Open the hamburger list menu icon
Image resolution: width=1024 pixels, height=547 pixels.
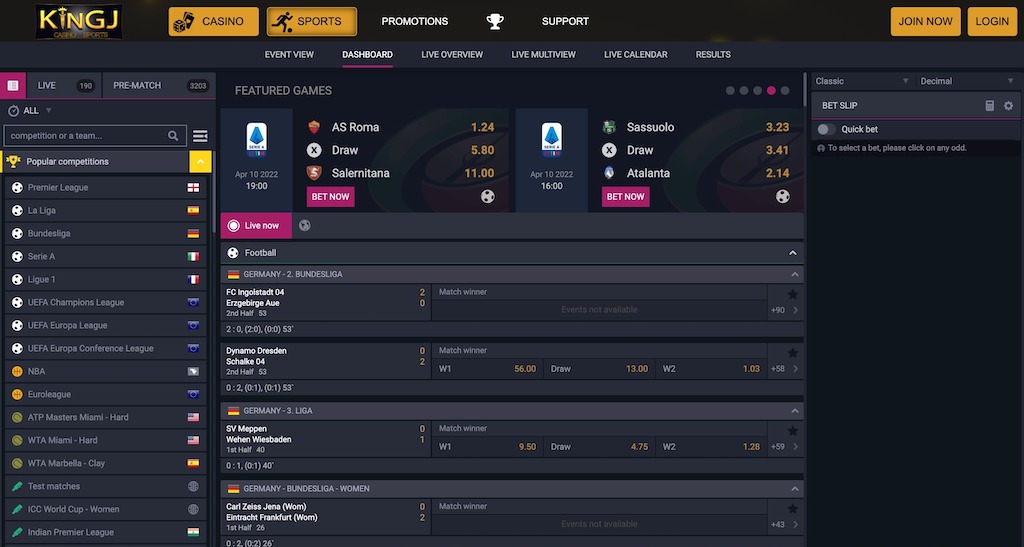tap(200, 136)
